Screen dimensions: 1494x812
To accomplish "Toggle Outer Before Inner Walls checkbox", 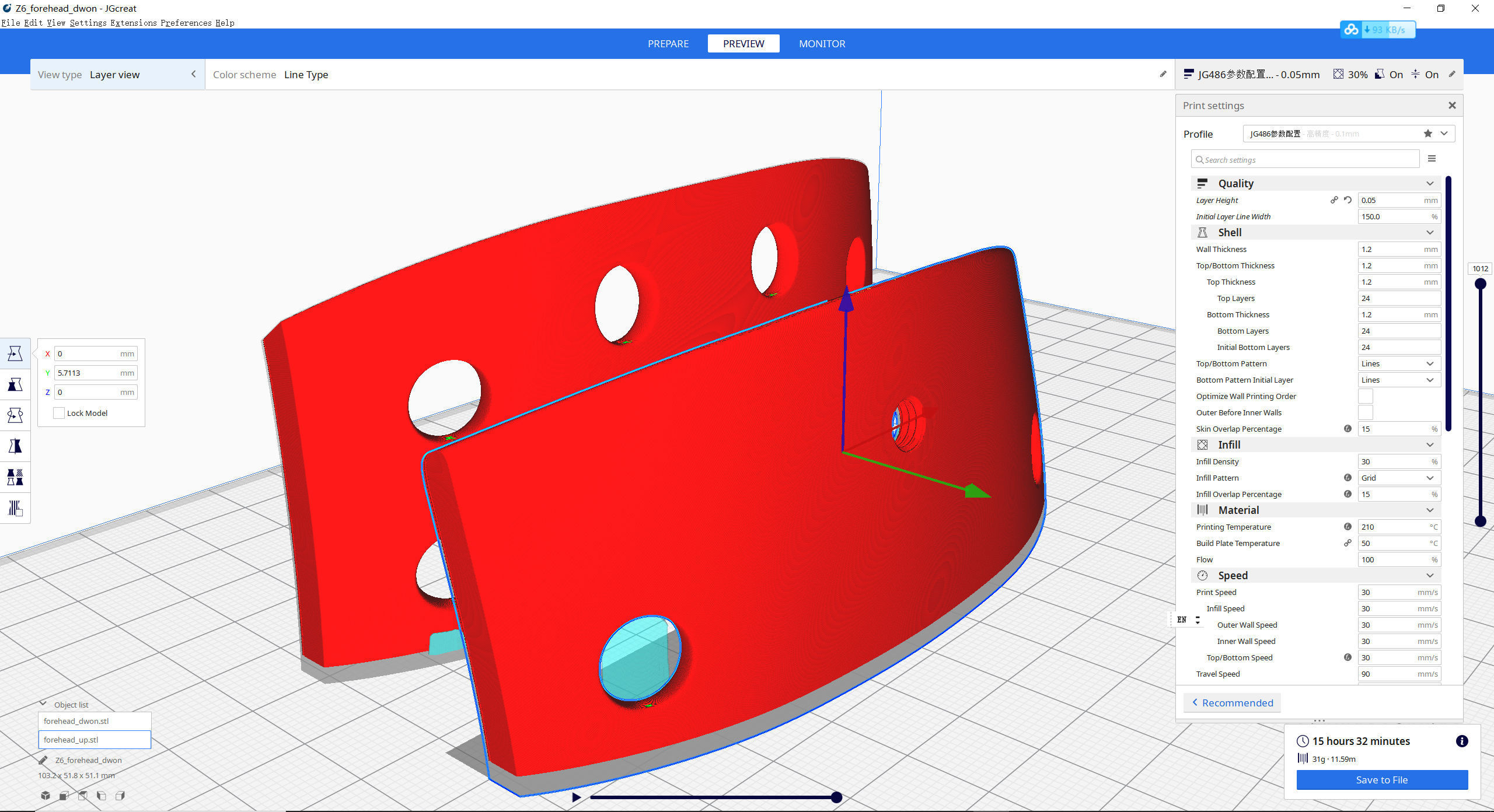I will [x=1365, y=412].
